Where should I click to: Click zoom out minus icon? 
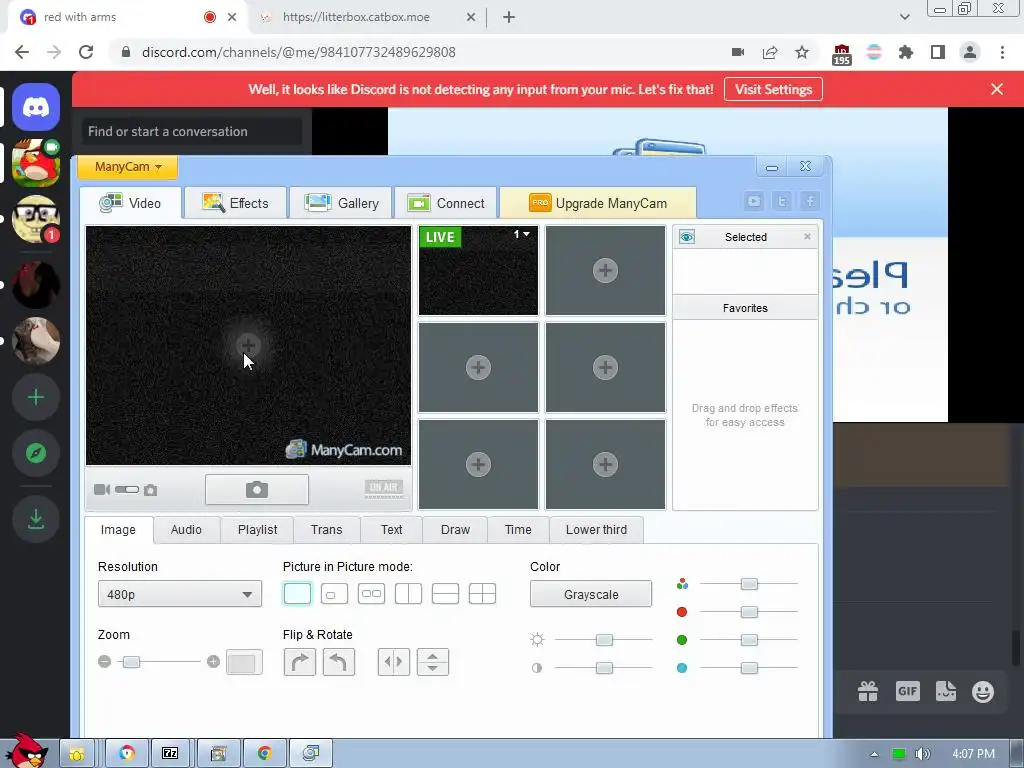[x=104, y=662]
